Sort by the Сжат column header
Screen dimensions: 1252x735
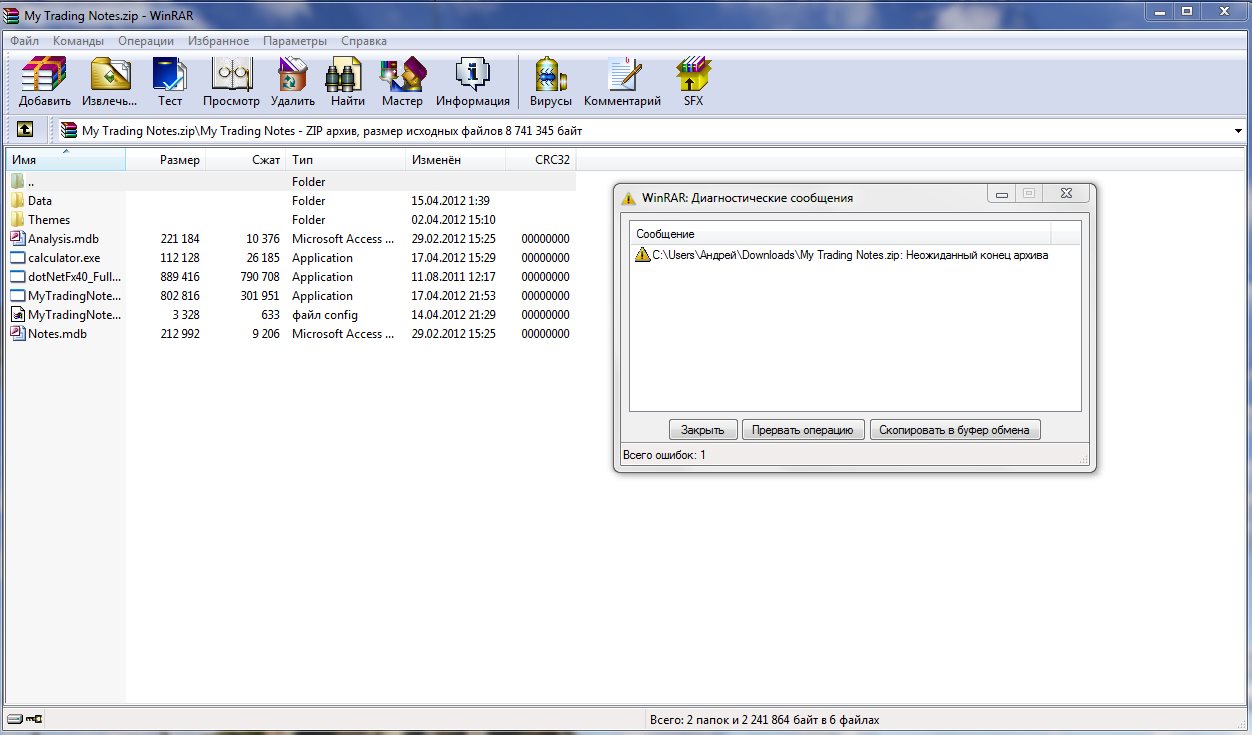pos(246,160)
